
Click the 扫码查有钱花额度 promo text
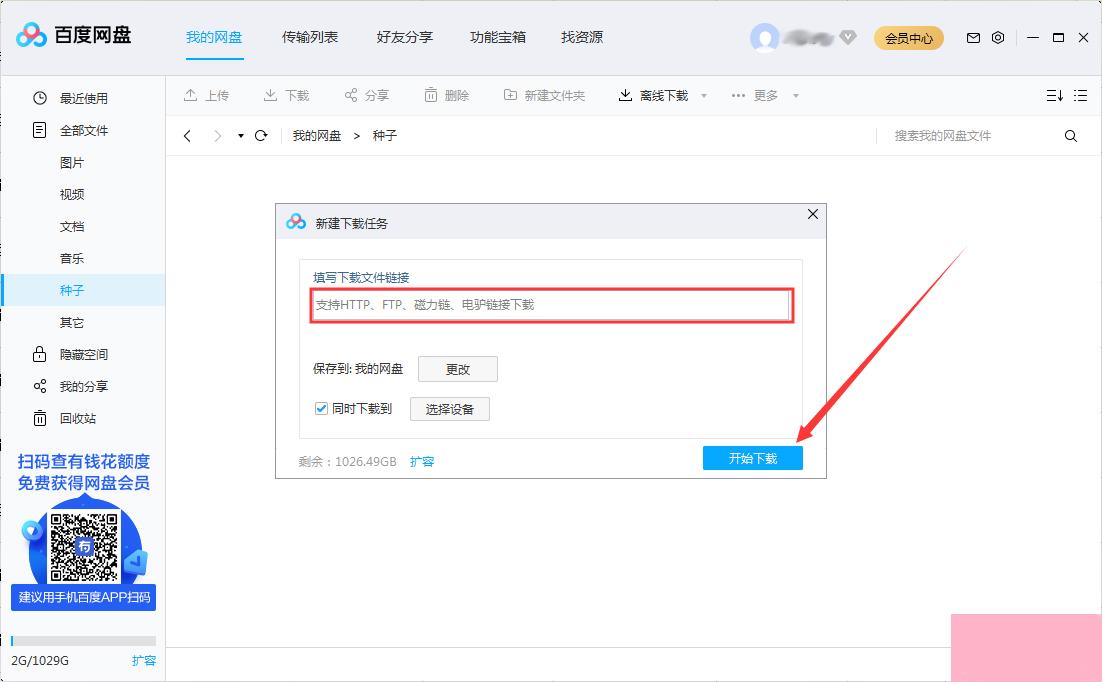pyautogui.click(x=84, y=461)
